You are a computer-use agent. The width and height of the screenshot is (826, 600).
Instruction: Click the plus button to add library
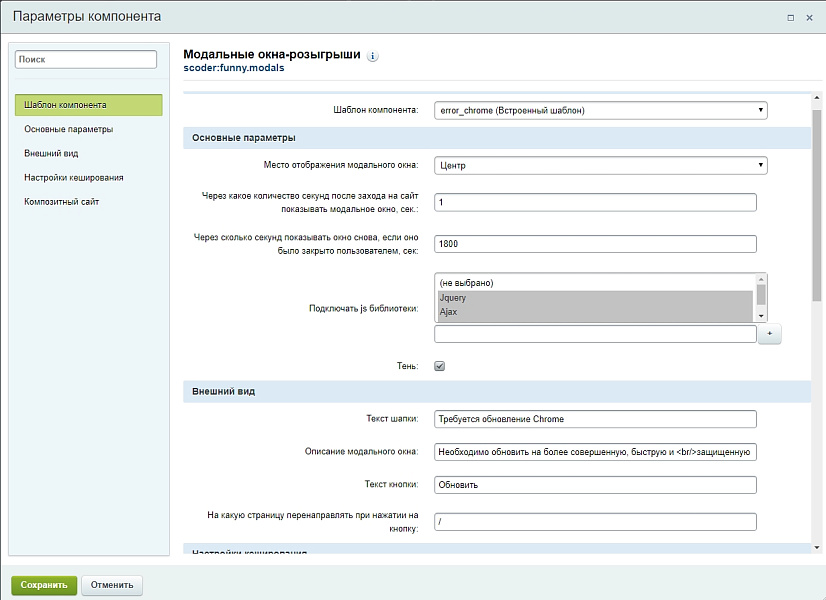[768, 335]
